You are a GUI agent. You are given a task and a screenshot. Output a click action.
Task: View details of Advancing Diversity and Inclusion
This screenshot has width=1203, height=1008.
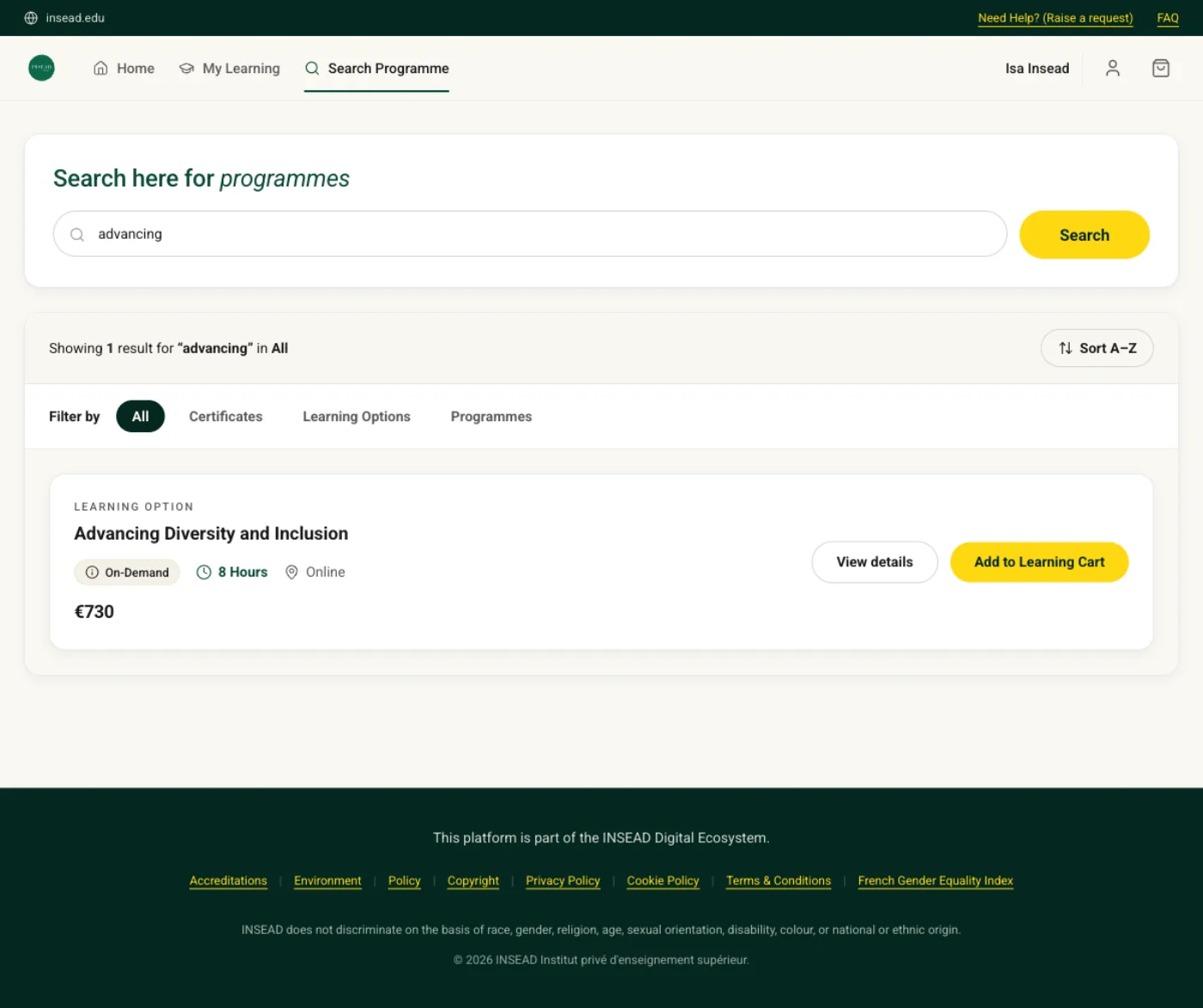(875, 562)
